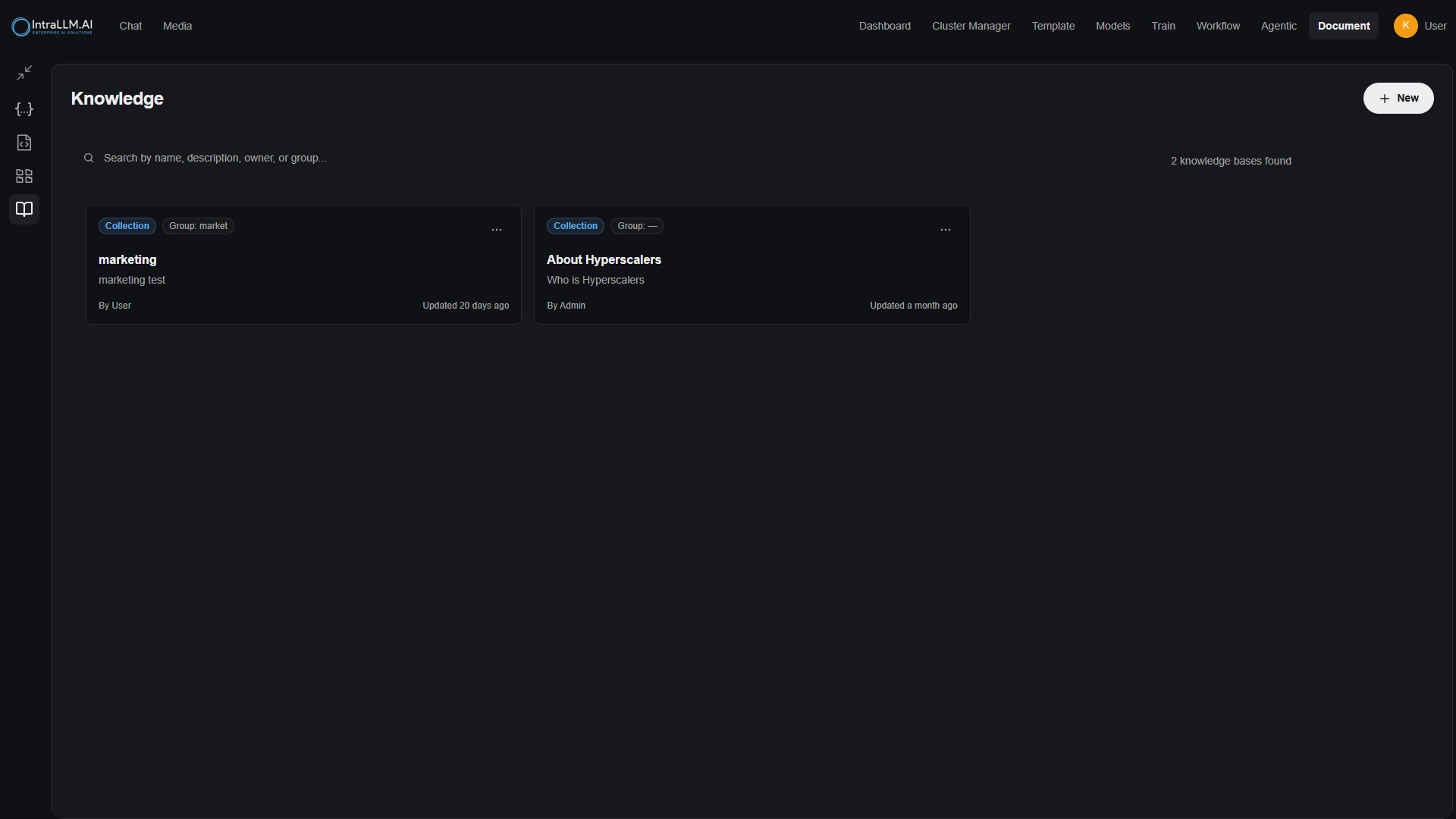
Task: Open the marketing knowledge base title
Action: coord(127,259)
